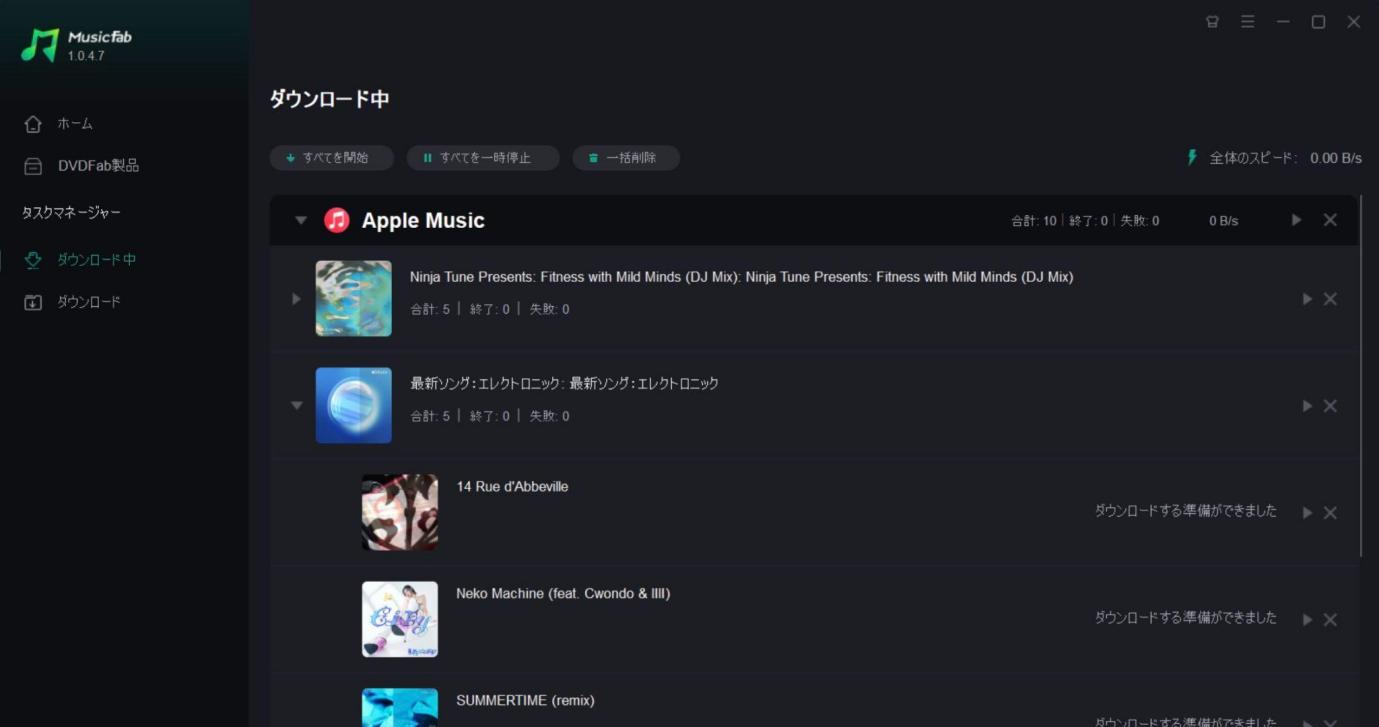Click the home house icon
Image resolution: width=1379 pixels, height=727 pixels.
pyautogui.click(x=33, y=124)
